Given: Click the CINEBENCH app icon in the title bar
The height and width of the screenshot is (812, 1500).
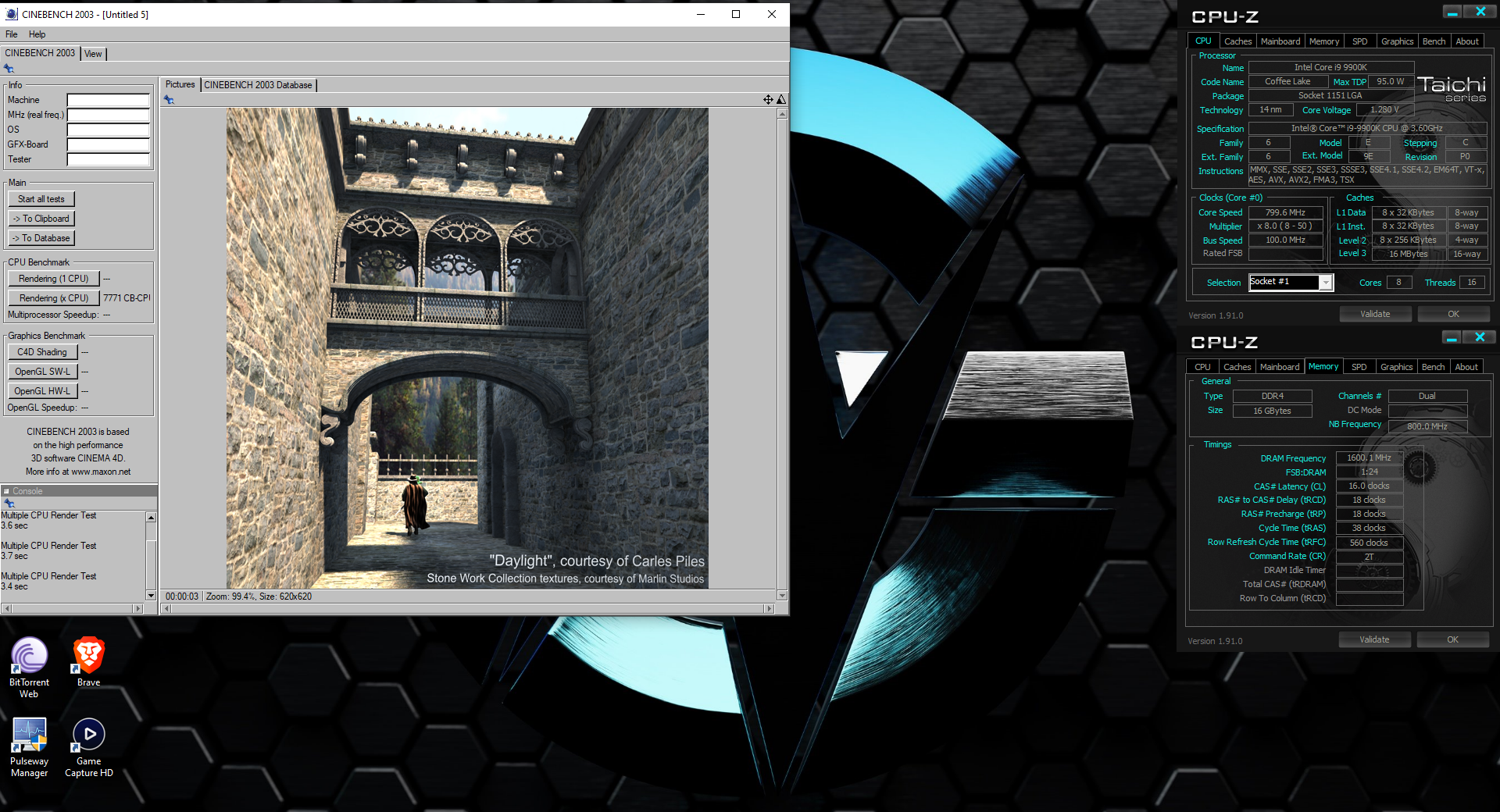Looking at the screenshot, I should 12,14.
